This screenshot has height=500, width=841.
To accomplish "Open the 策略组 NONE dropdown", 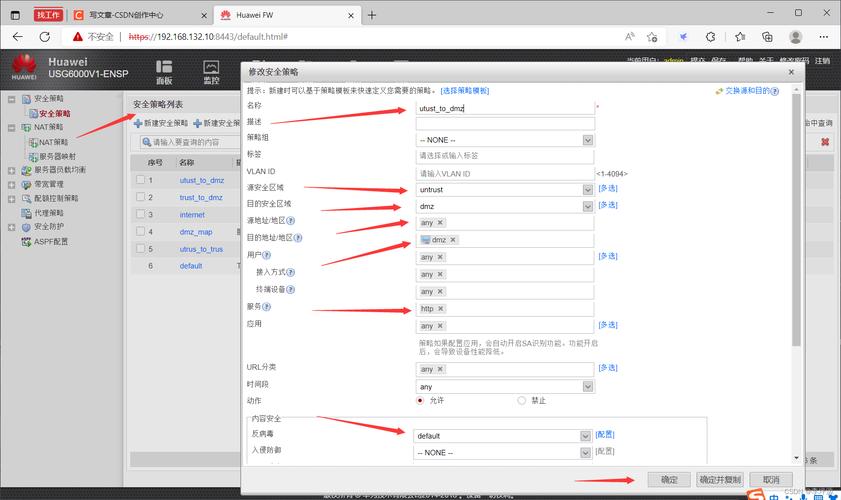I will tap(588, 140).
